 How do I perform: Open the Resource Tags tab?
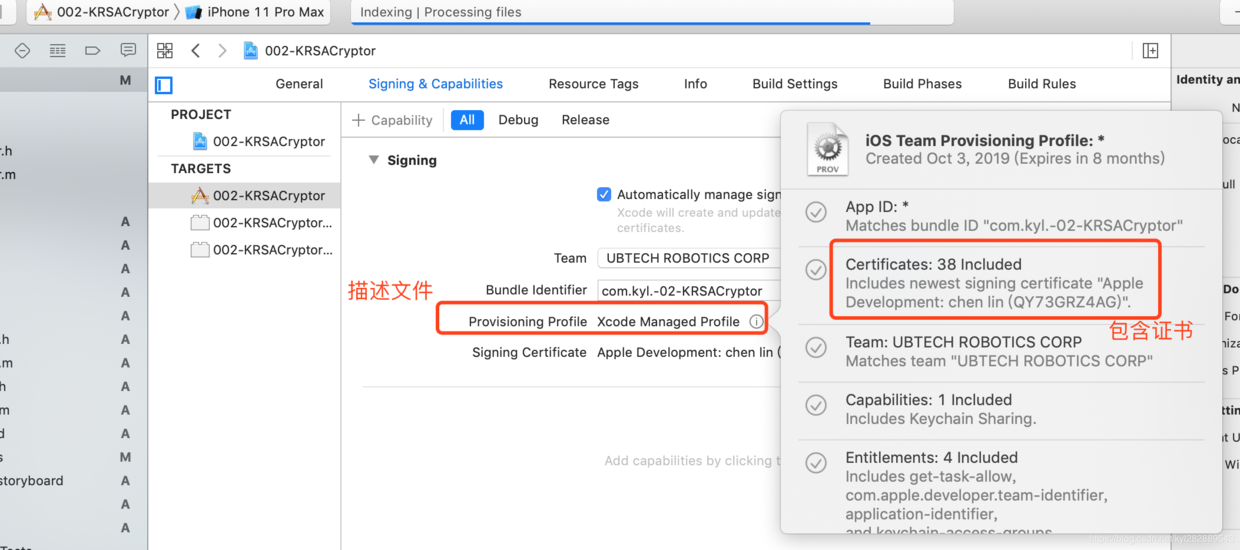594,84
